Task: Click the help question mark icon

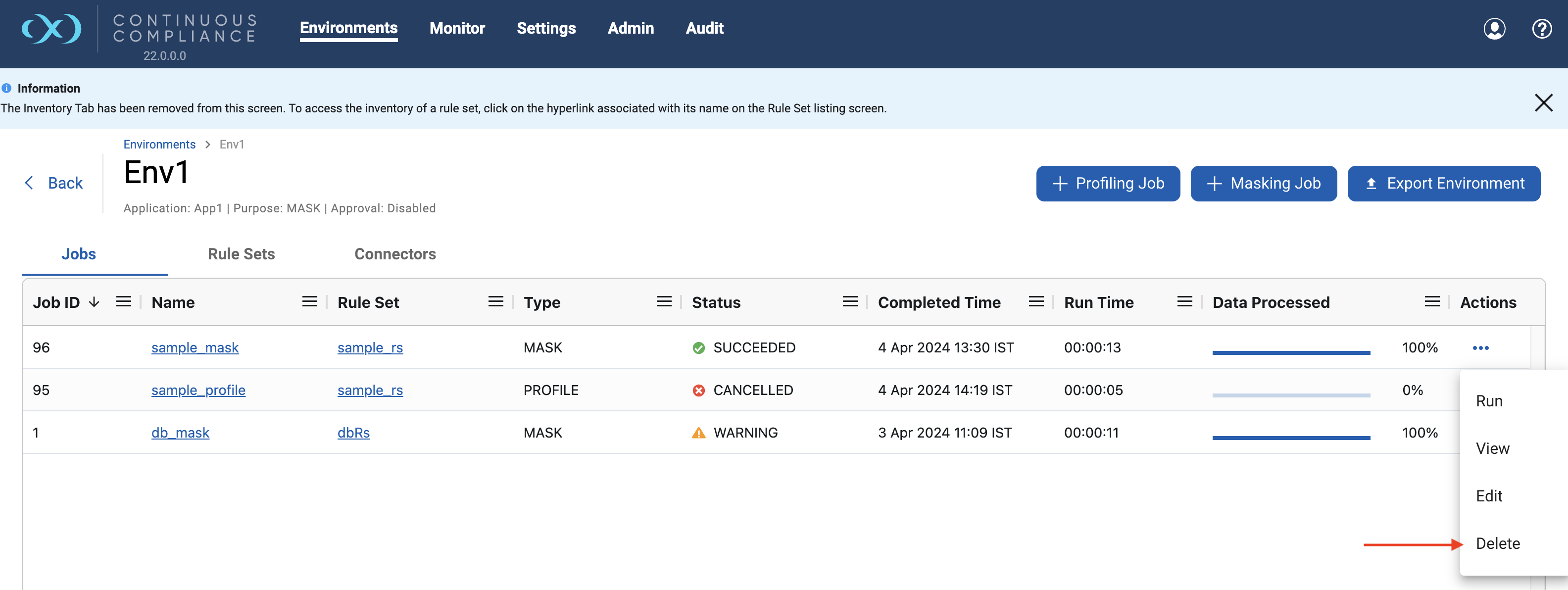Action: click(1541, 29)
